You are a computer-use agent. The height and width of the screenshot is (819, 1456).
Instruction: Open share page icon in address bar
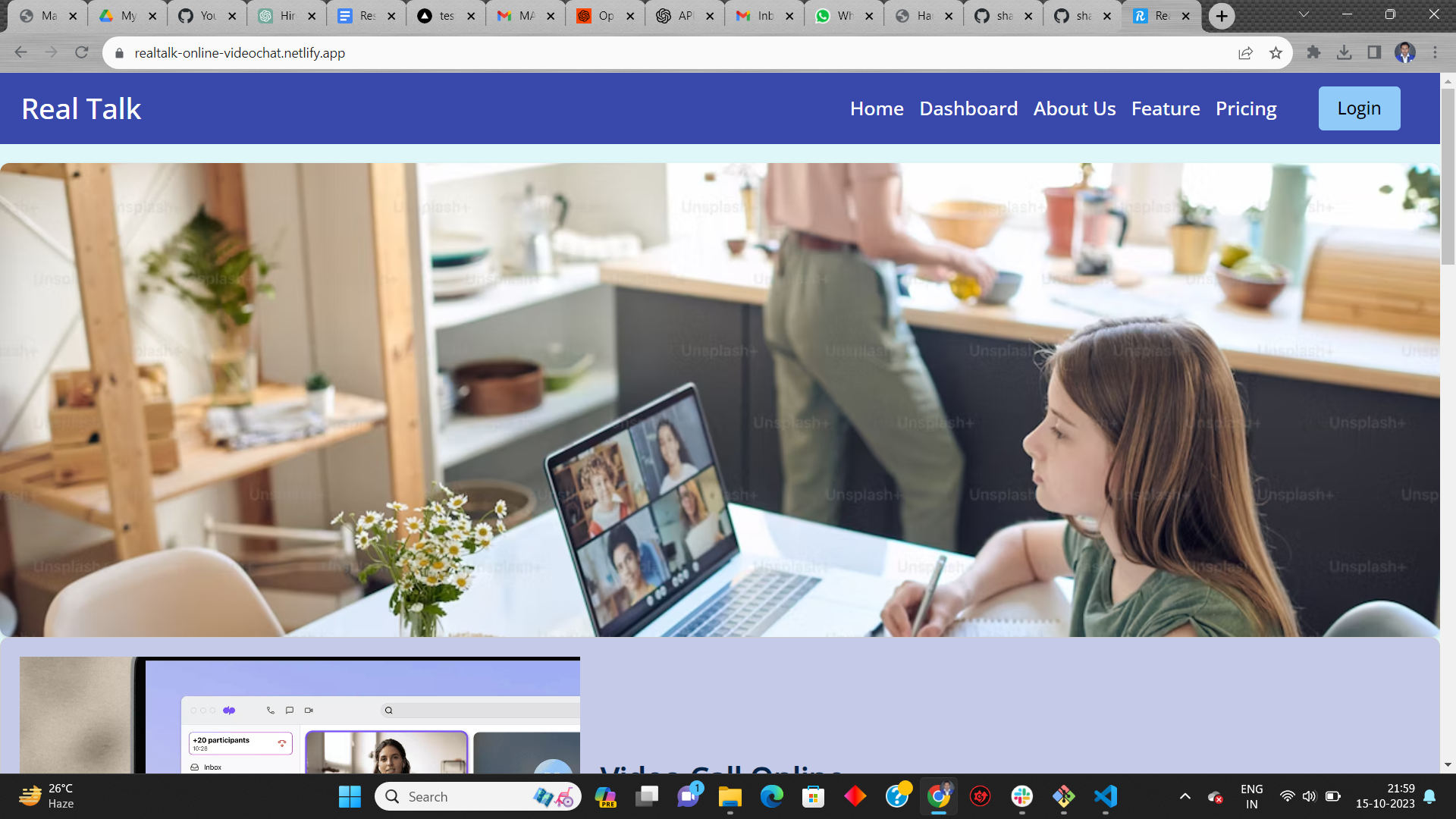tap(1246, 52)
